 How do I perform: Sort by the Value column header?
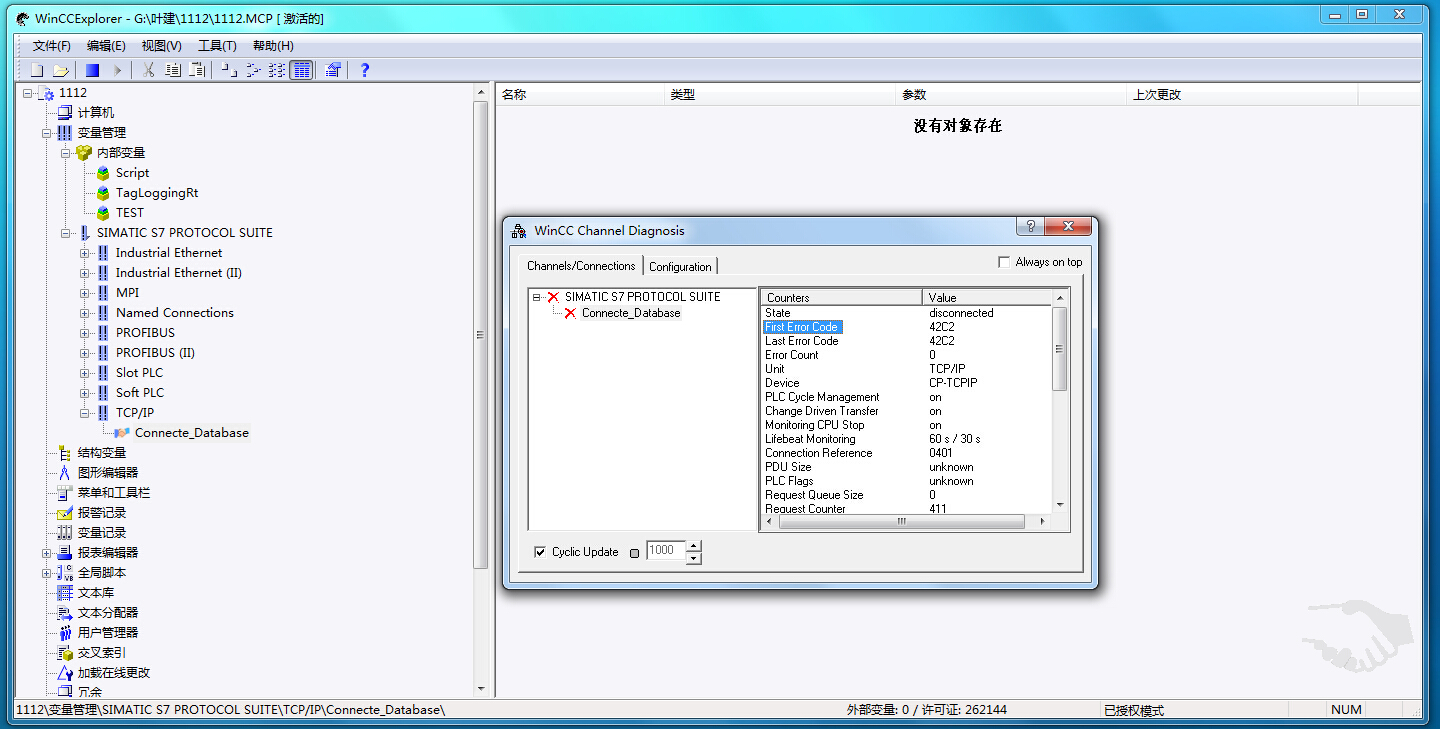(x=987, y=297)
